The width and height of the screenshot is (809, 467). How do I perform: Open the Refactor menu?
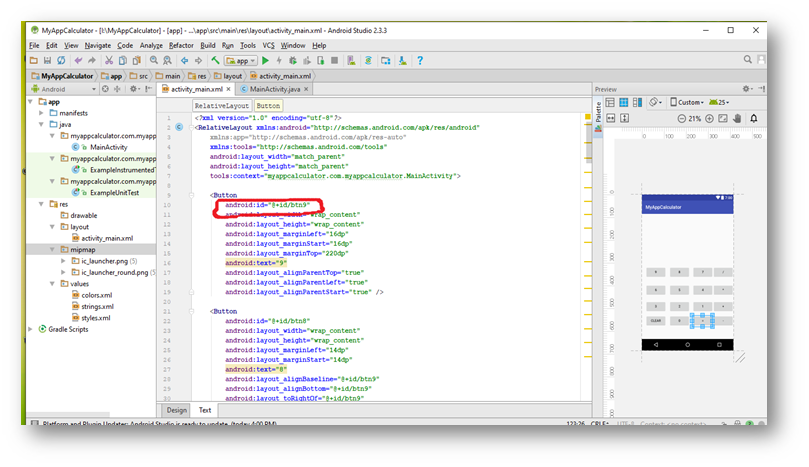pyautogui.click(x=181, y=45)
